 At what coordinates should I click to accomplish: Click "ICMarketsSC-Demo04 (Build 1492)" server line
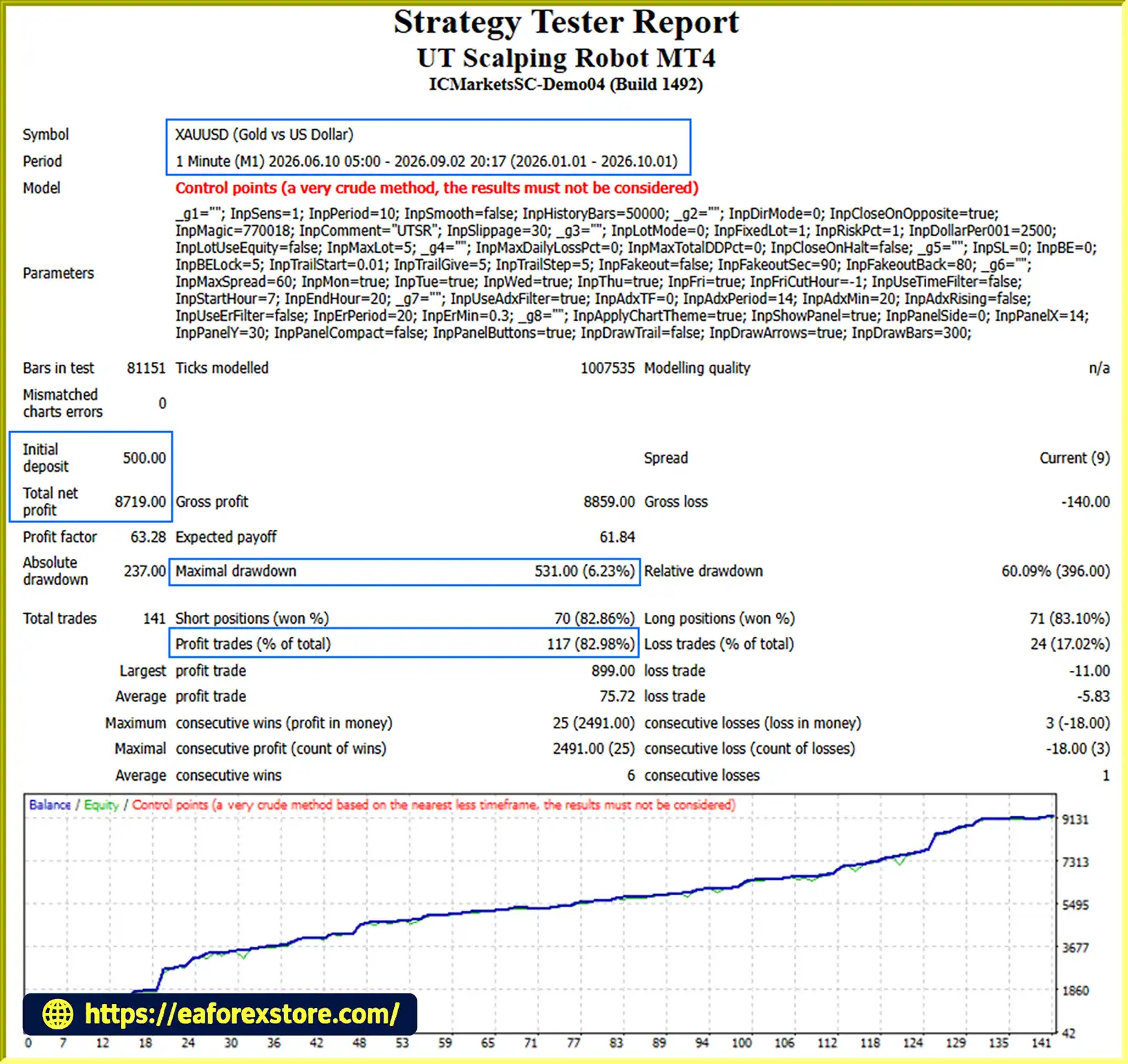566,85
